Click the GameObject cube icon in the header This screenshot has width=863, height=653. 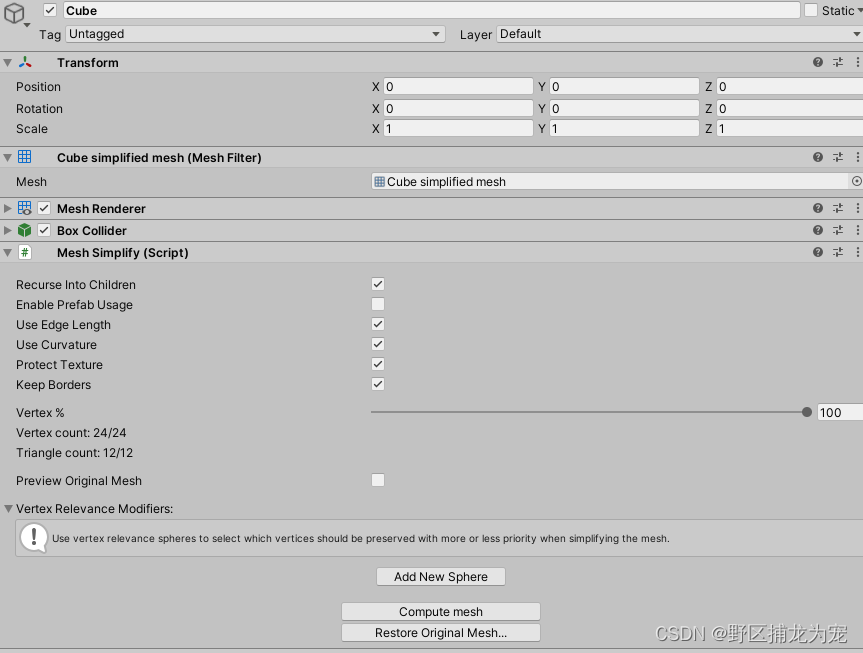point(13,11)
